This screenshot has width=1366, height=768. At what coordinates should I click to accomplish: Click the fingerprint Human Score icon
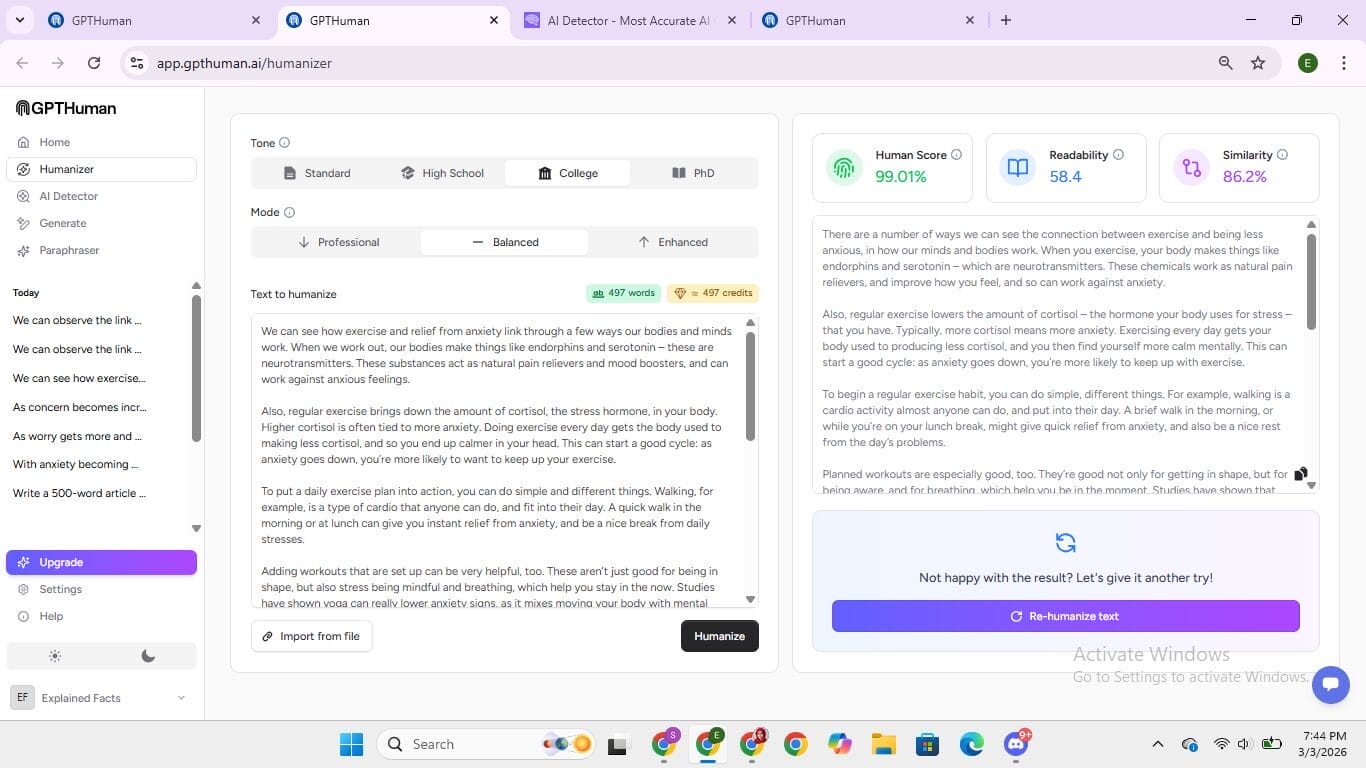(844, 167)
